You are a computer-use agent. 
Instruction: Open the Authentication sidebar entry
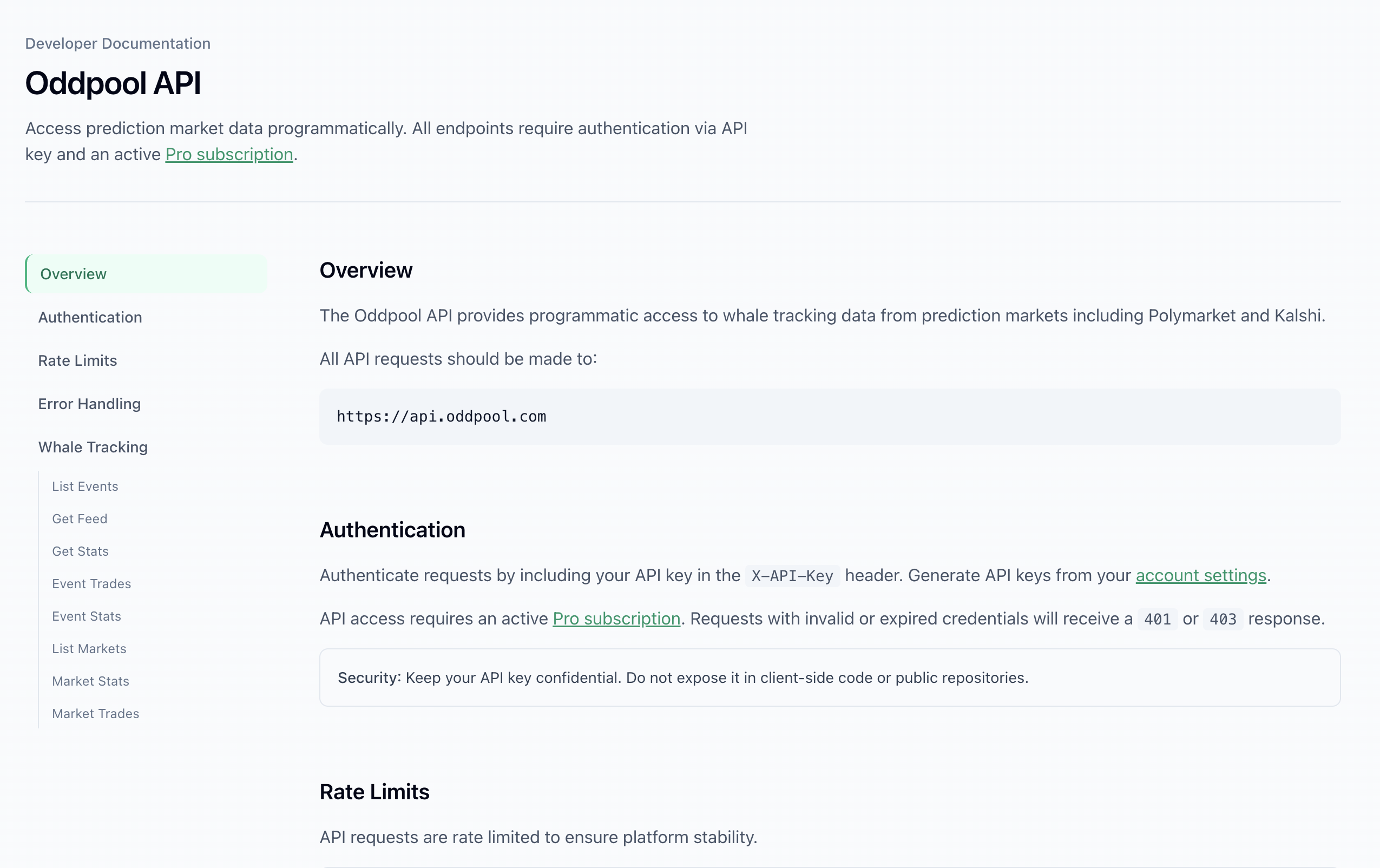tap(90, 317)
